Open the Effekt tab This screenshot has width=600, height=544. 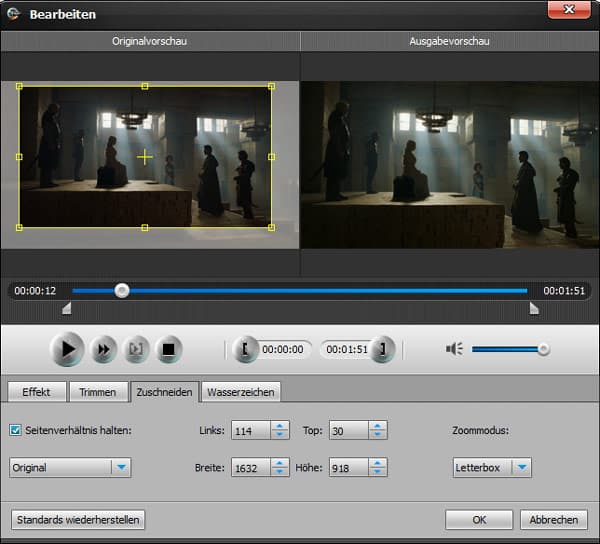coord(36,392)
